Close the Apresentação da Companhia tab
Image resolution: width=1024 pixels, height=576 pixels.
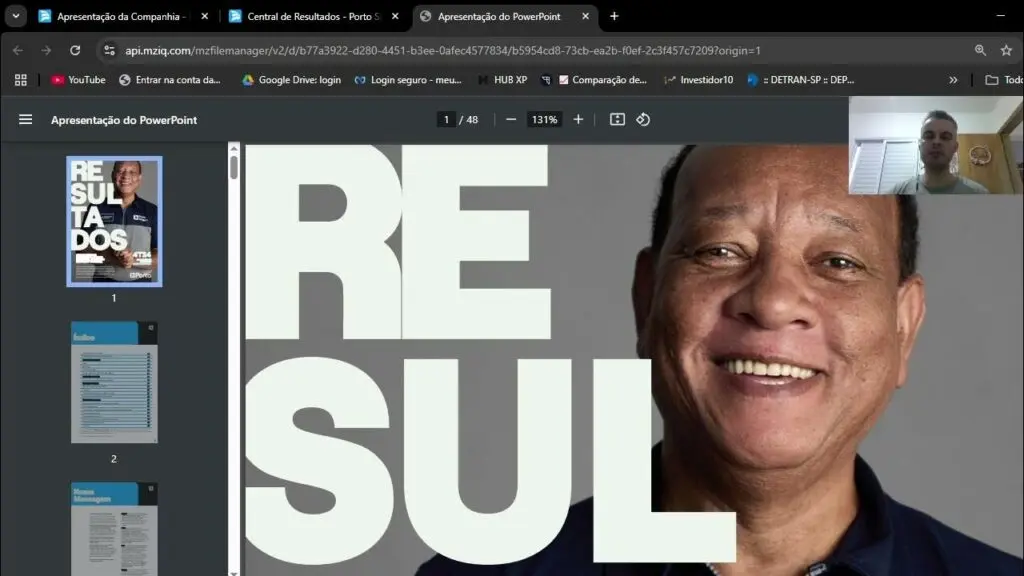click(x=204, y=16)
